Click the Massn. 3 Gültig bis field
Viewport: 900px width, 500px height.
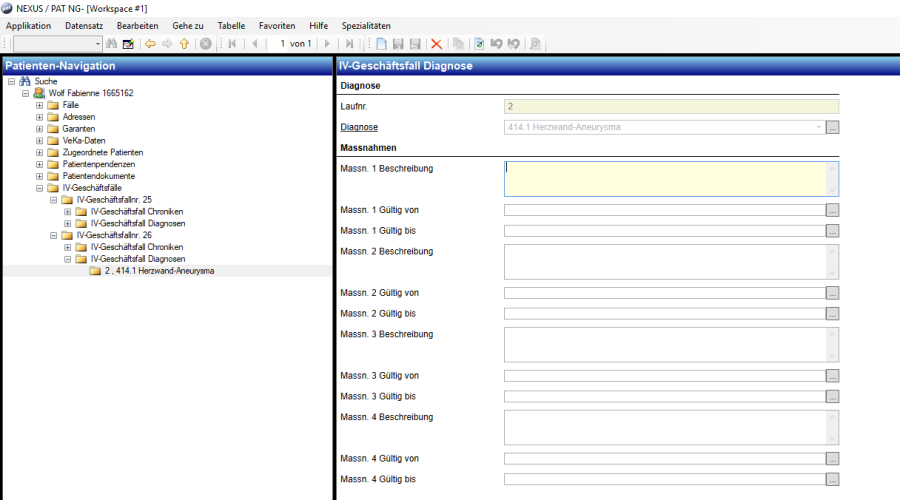[665, 396]
